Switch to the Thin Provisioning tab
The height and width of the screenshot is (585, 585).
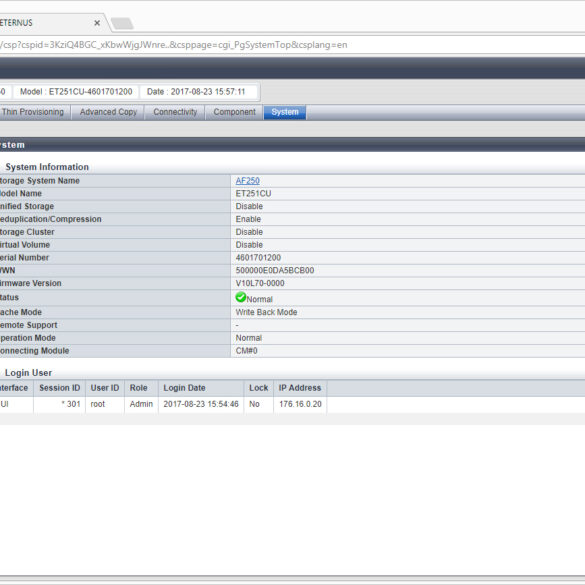pyautogui.click(x=34, y=112)
